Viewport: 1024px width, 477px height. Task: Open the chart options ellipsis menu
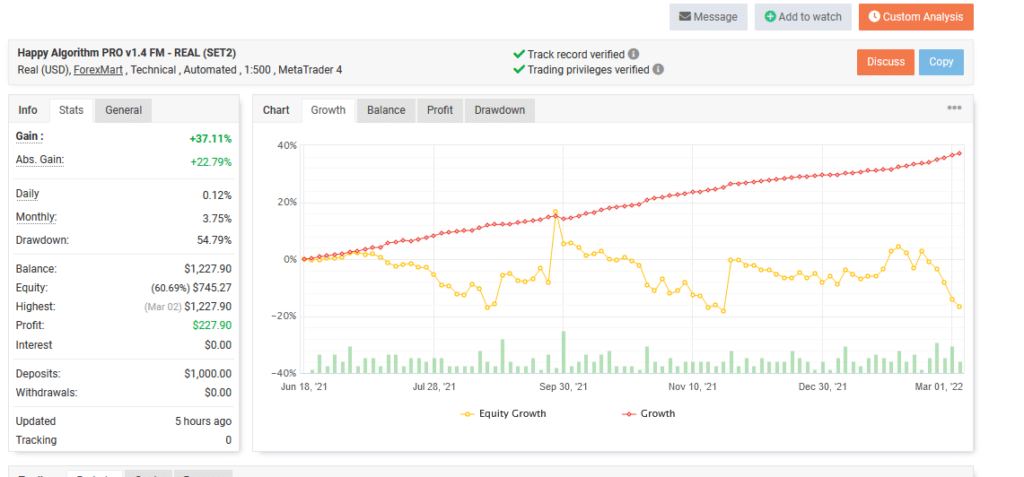(x=954, y=108)
